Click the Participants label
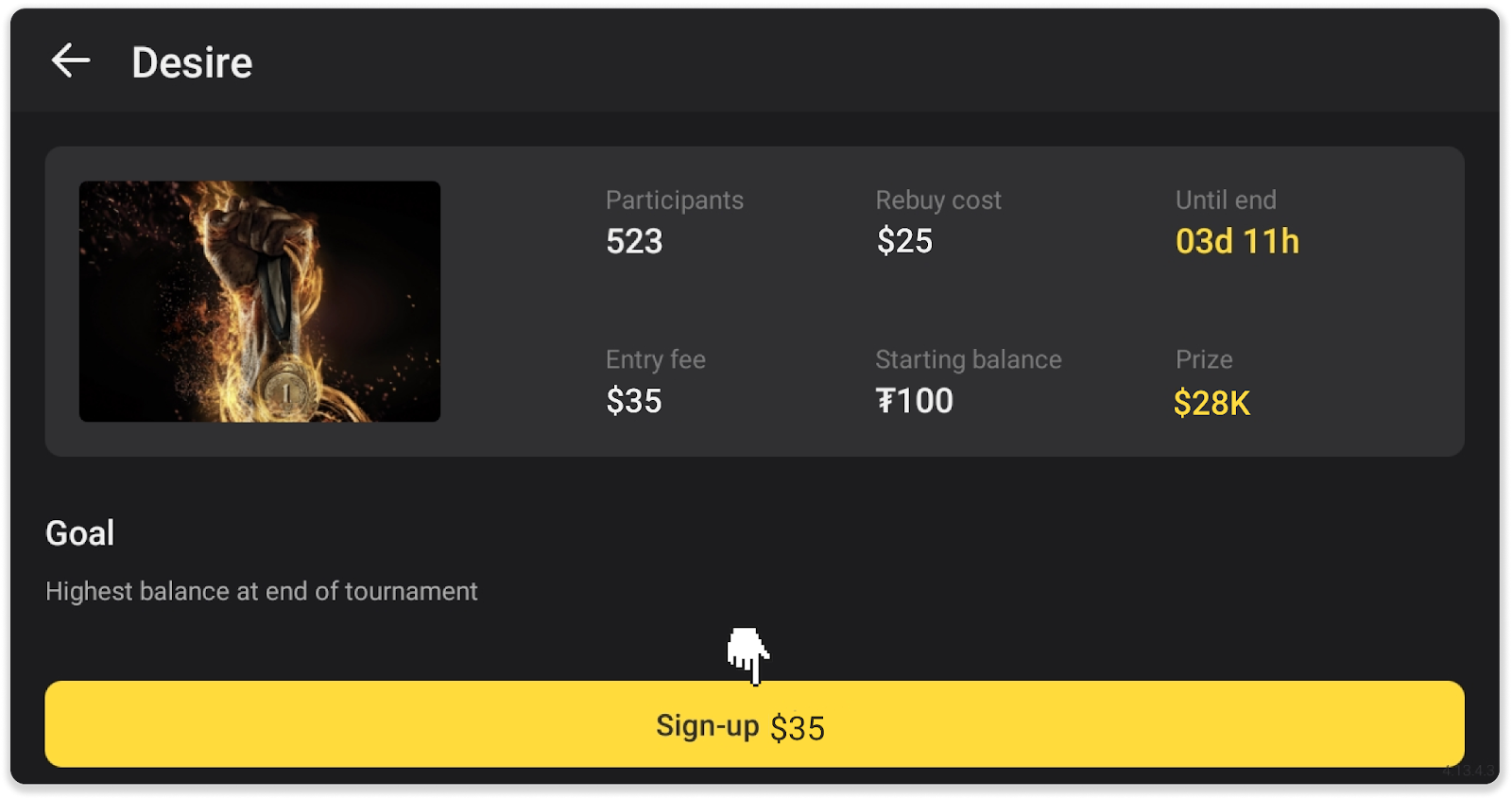1512x799 pixels. click(x=674, y=200)
